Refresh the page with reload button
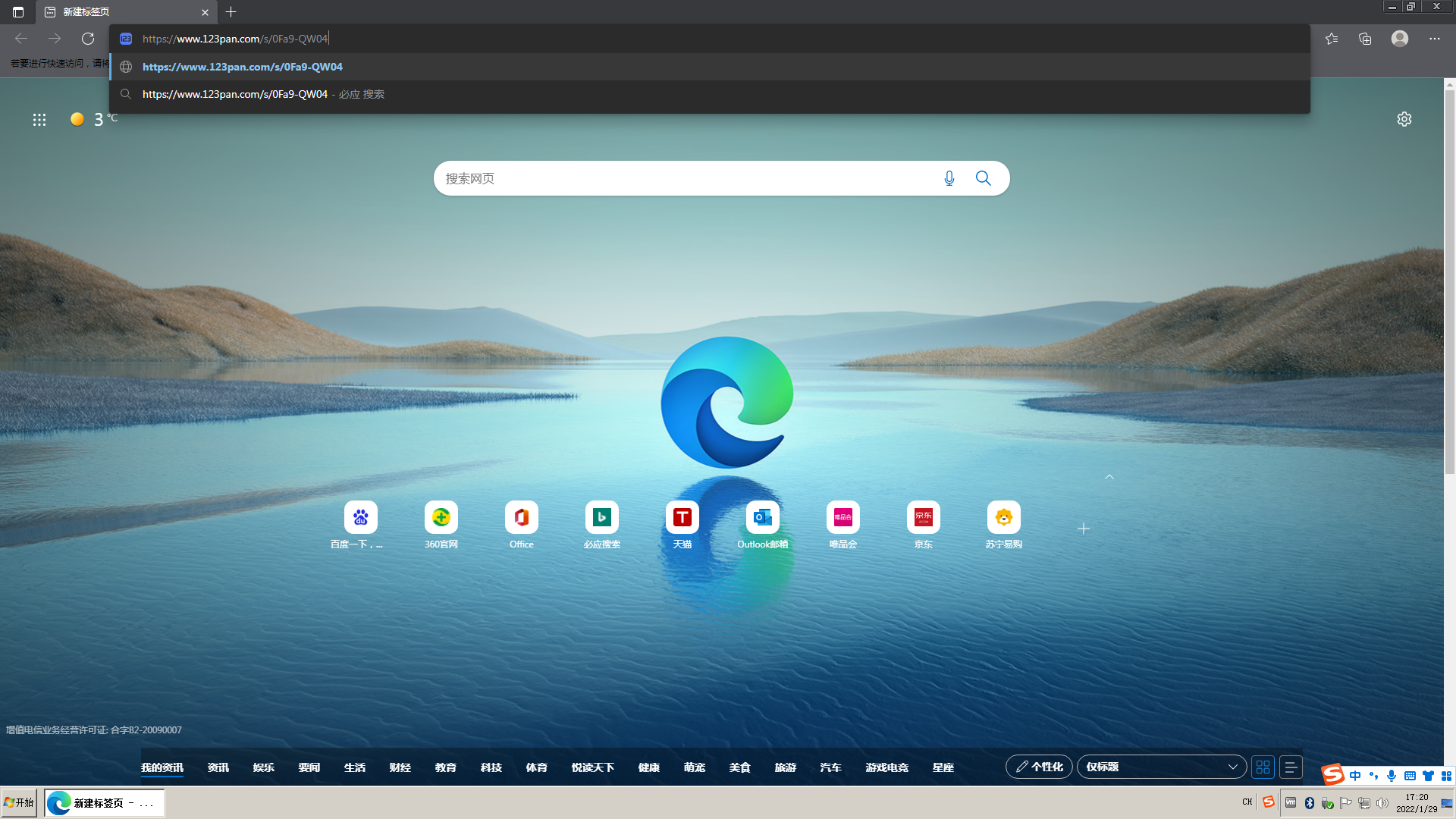 (88, 39)
